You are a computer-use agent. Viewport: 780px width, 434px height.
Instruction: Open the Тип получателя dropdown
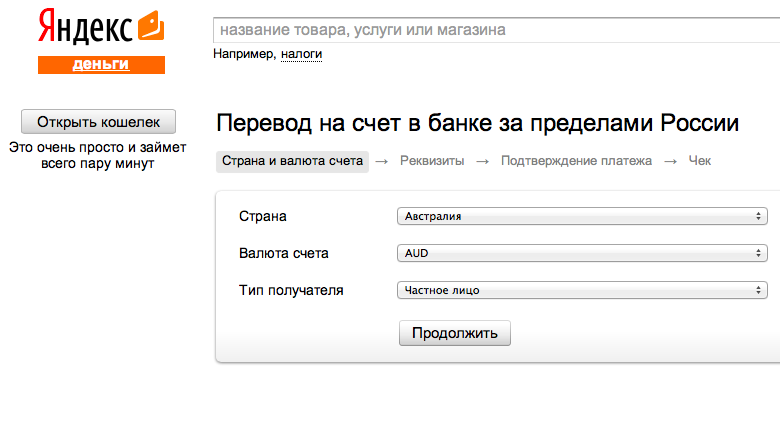(582, 290)
